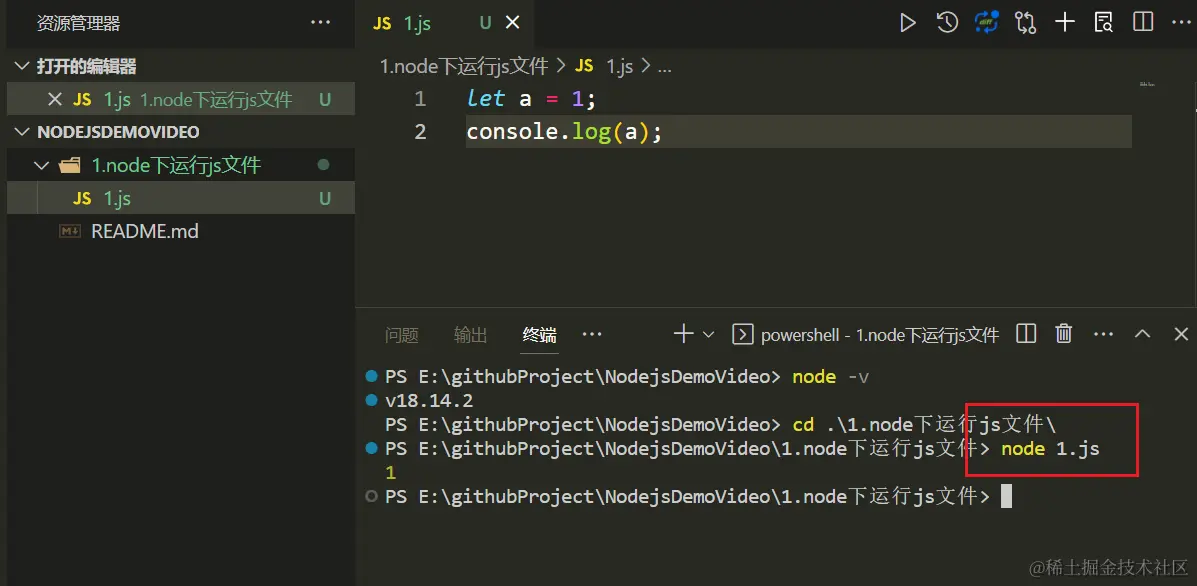Close the 1.js editor tab
Screen dimensions: 1197x586
point(512,24)
